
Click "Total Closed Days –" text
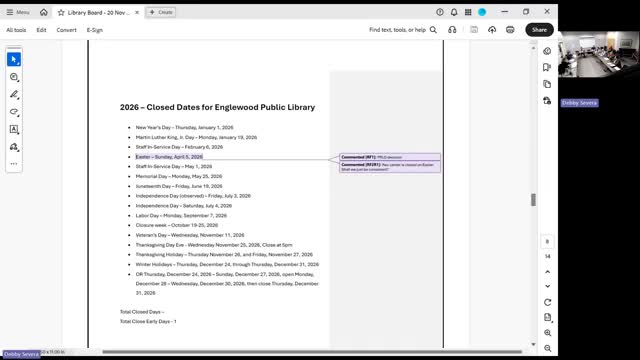[x=142, y=312]
